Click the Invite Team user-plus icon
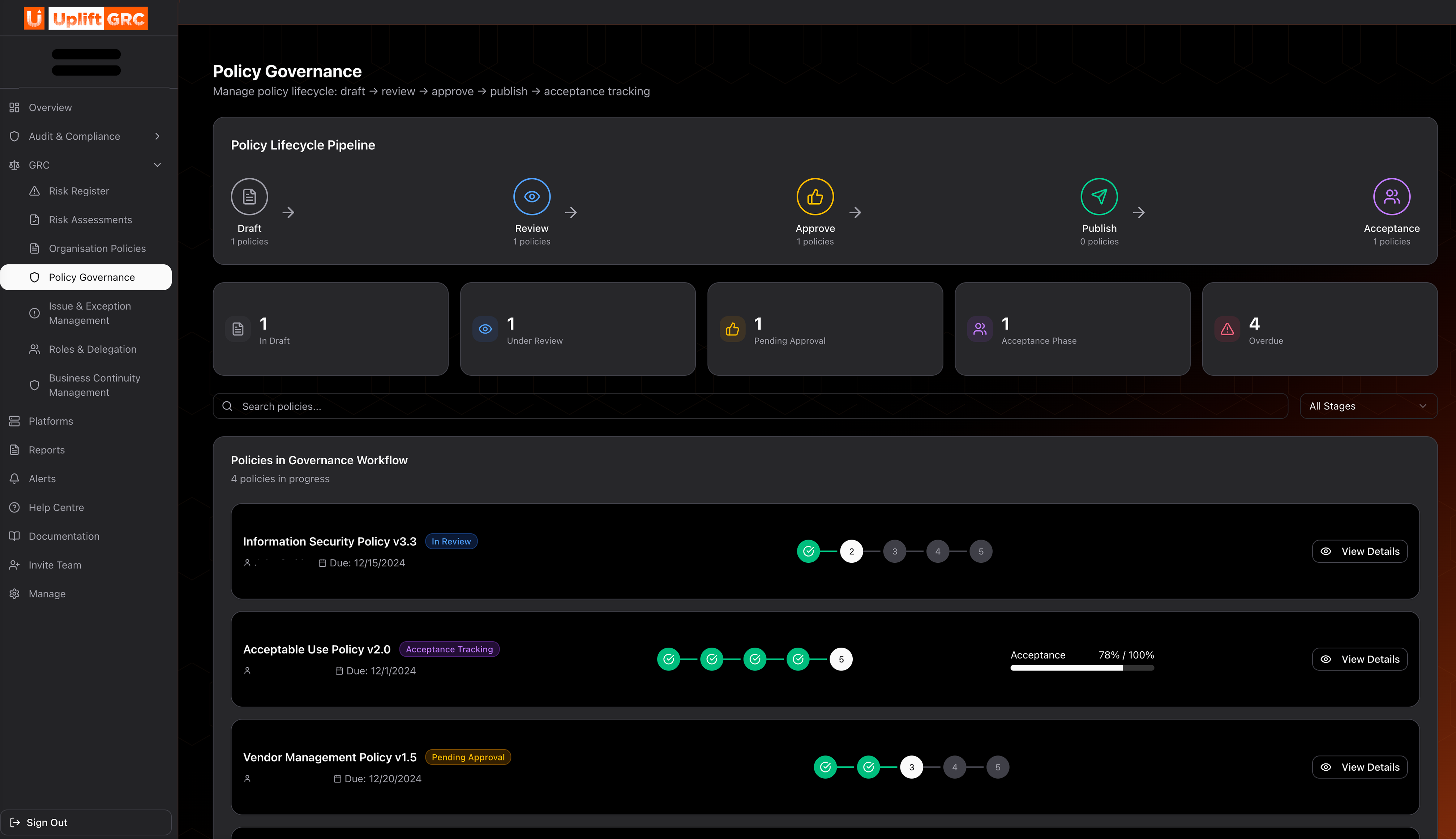This screenshot has width=1456, height=839. click(14, 565)
